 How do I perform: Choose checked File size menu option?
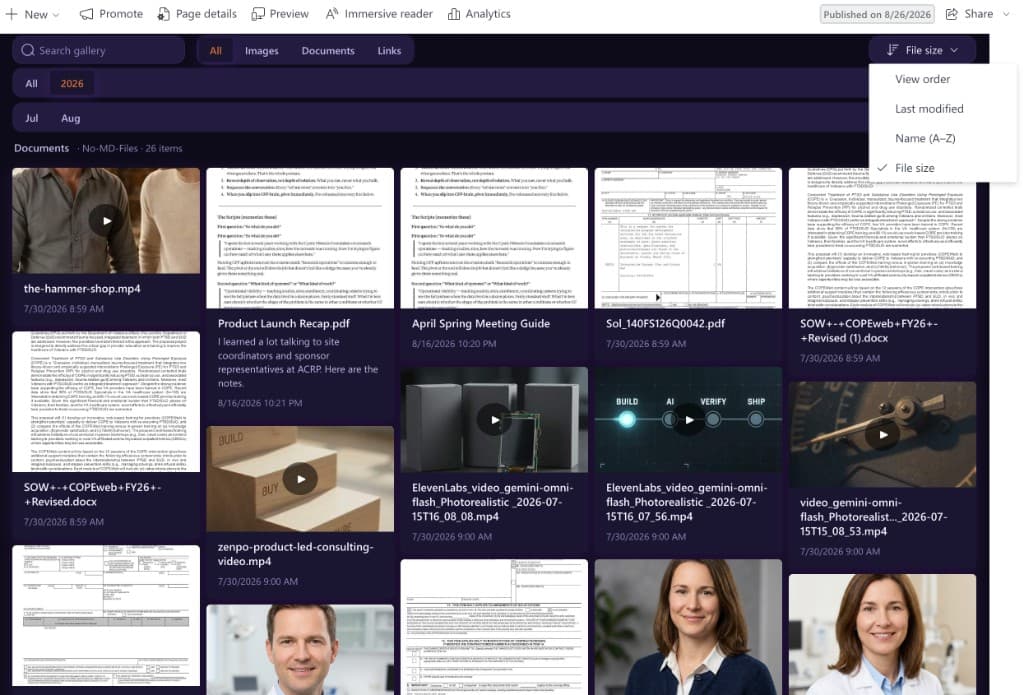(942, 168)
